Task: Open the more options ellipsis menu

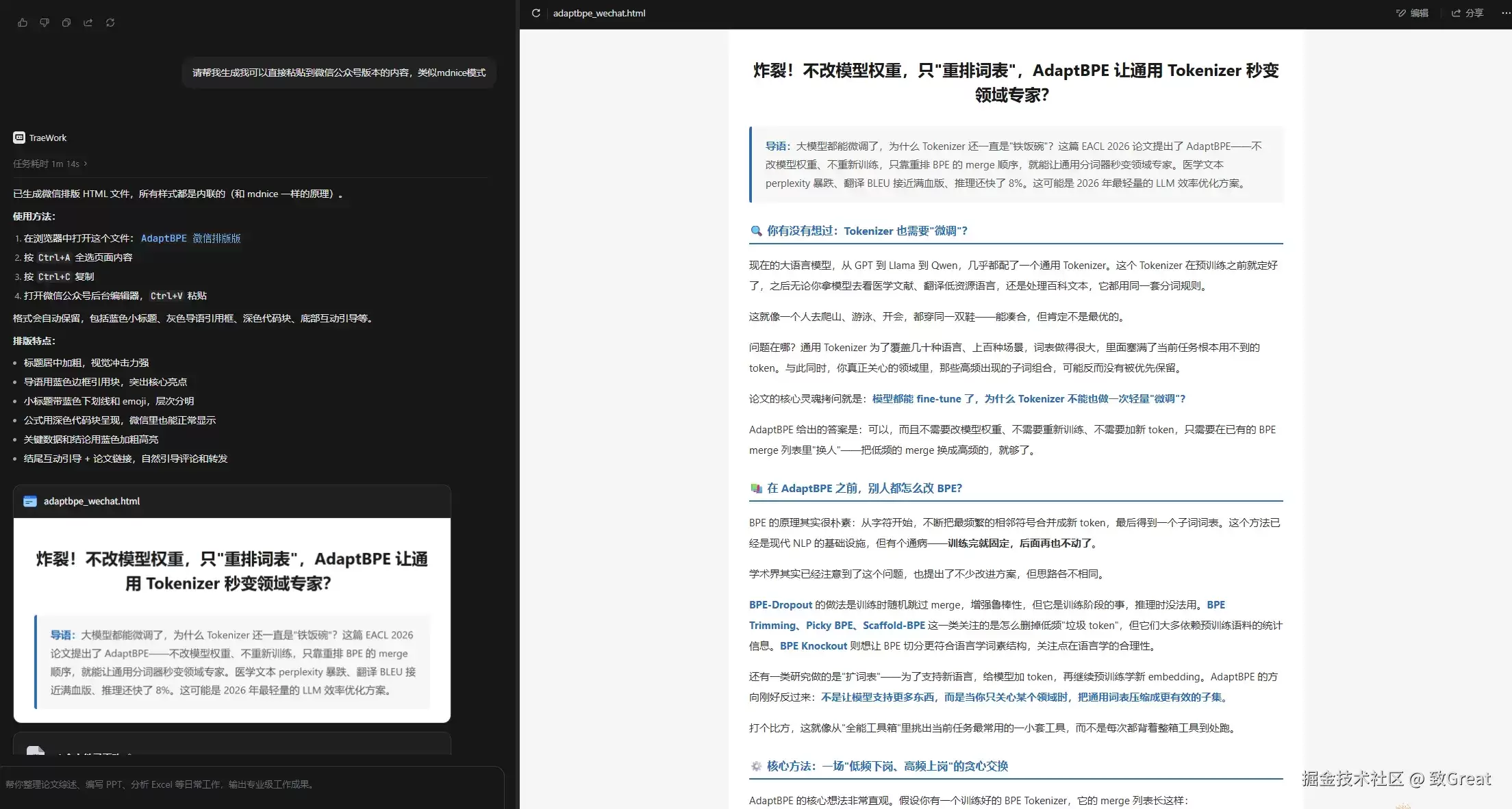Action: [1505, 13]
